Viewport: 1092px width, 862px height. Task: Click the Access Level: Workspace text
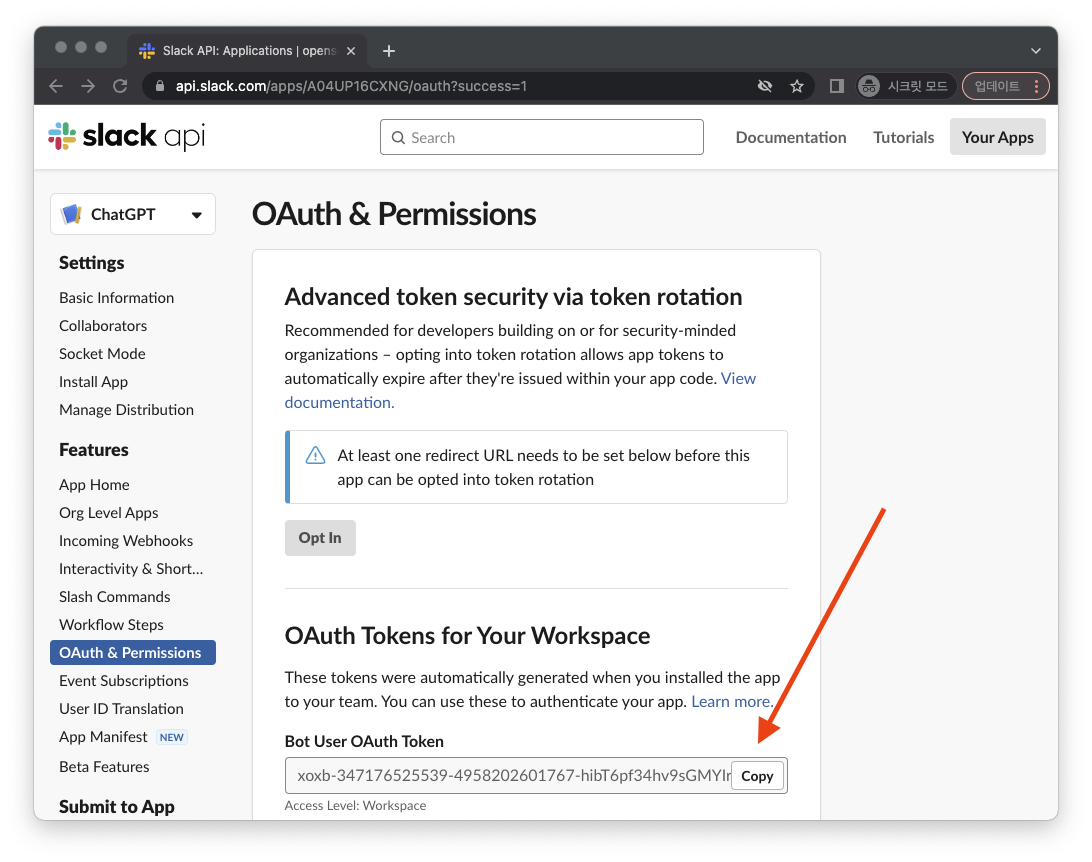click(355, 805)
